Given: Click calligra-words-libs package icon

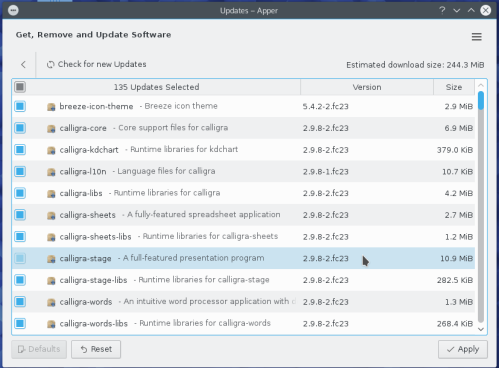Looking at the screenshot, I should click(51, 324).
